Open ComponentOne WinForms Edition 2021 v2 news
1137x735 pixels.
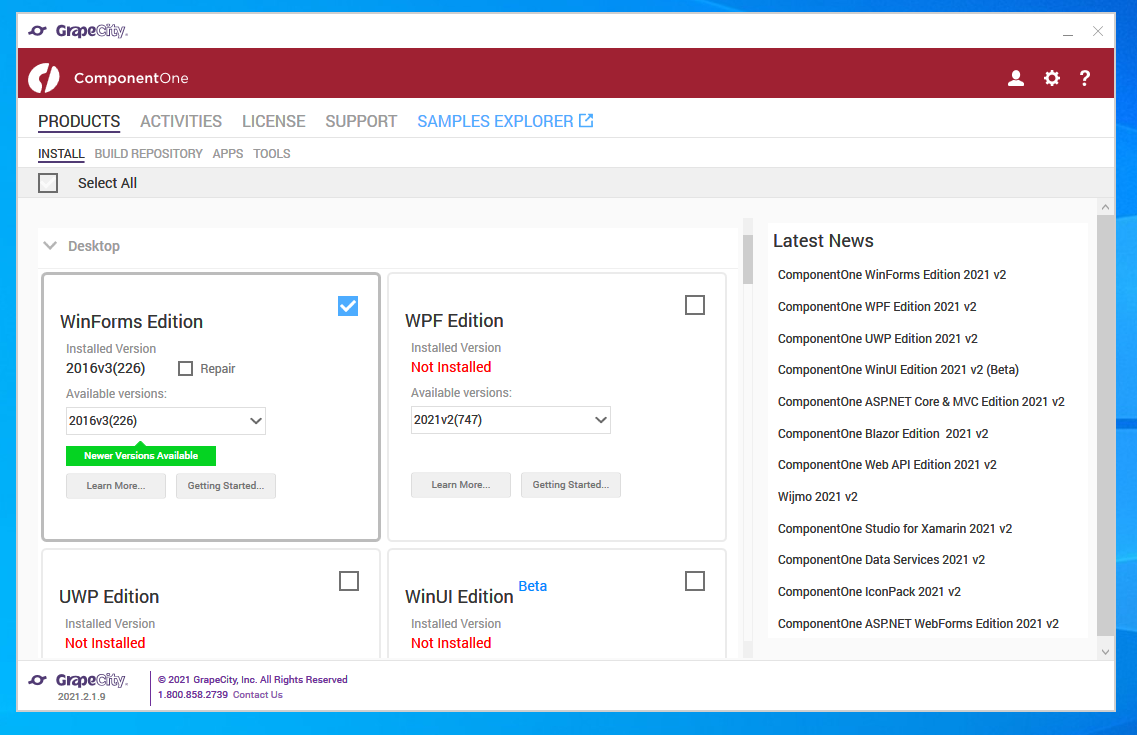pos(892,275)
